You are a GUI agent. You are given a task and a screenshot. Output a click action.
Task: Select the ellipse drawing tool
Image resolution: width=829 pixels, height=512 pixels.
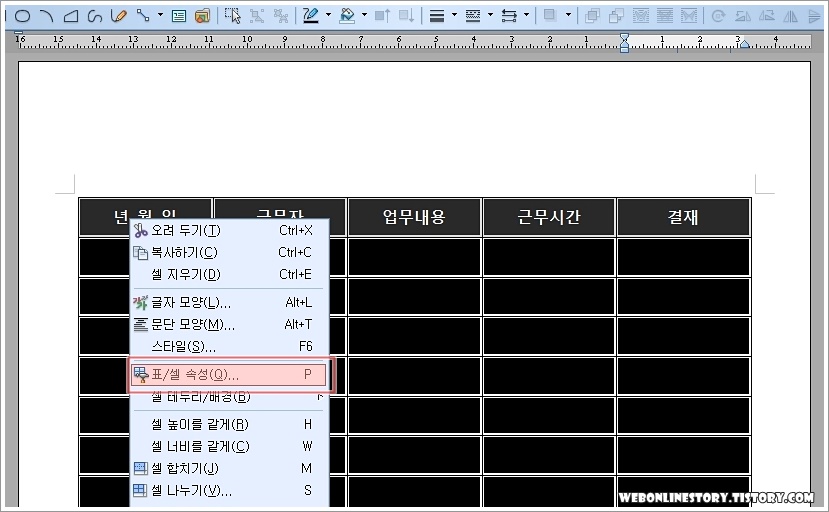[22, 16]
